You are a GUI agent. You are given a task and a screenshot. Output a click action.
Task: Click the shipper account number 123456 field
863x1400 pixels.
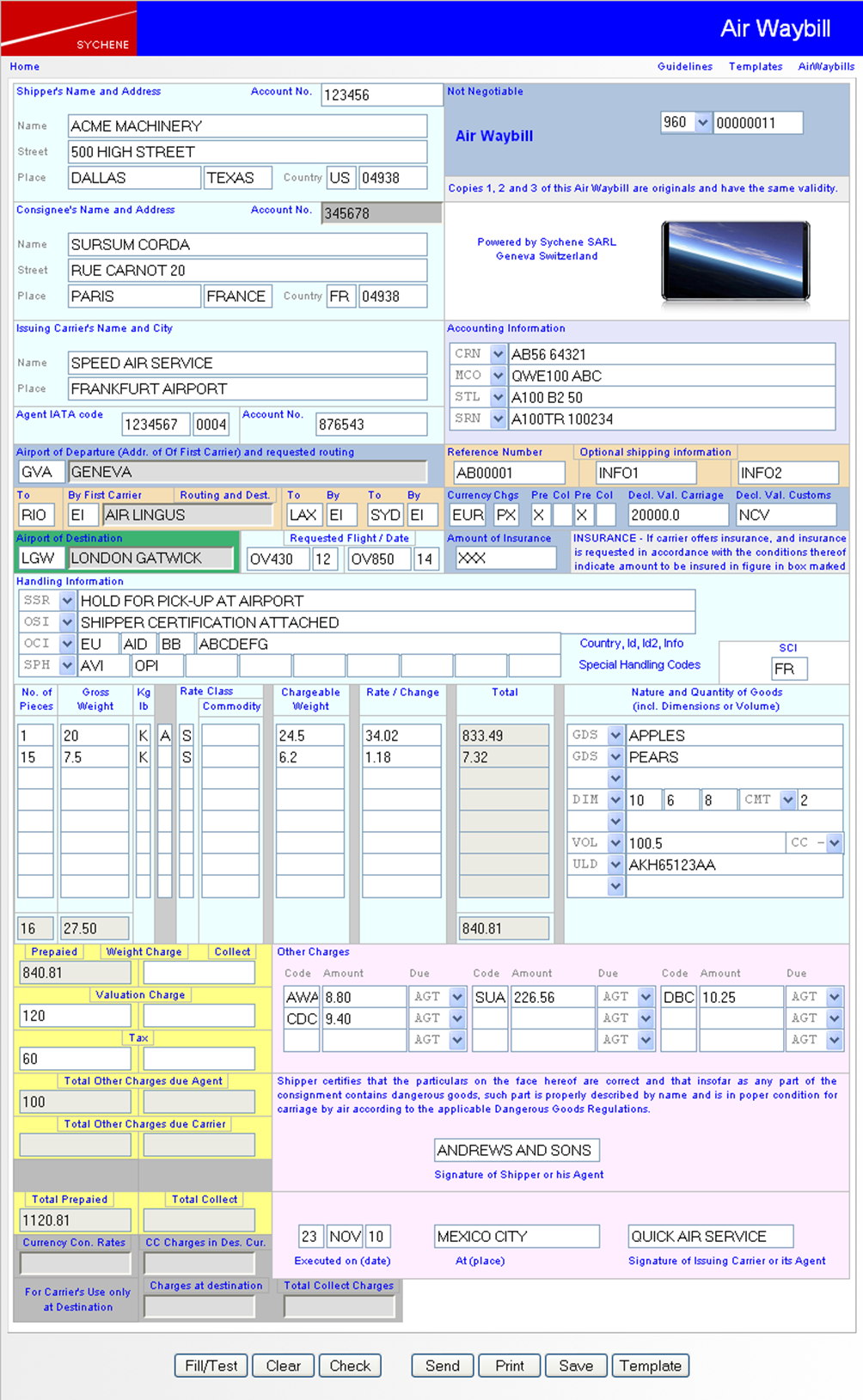[382, 95]
